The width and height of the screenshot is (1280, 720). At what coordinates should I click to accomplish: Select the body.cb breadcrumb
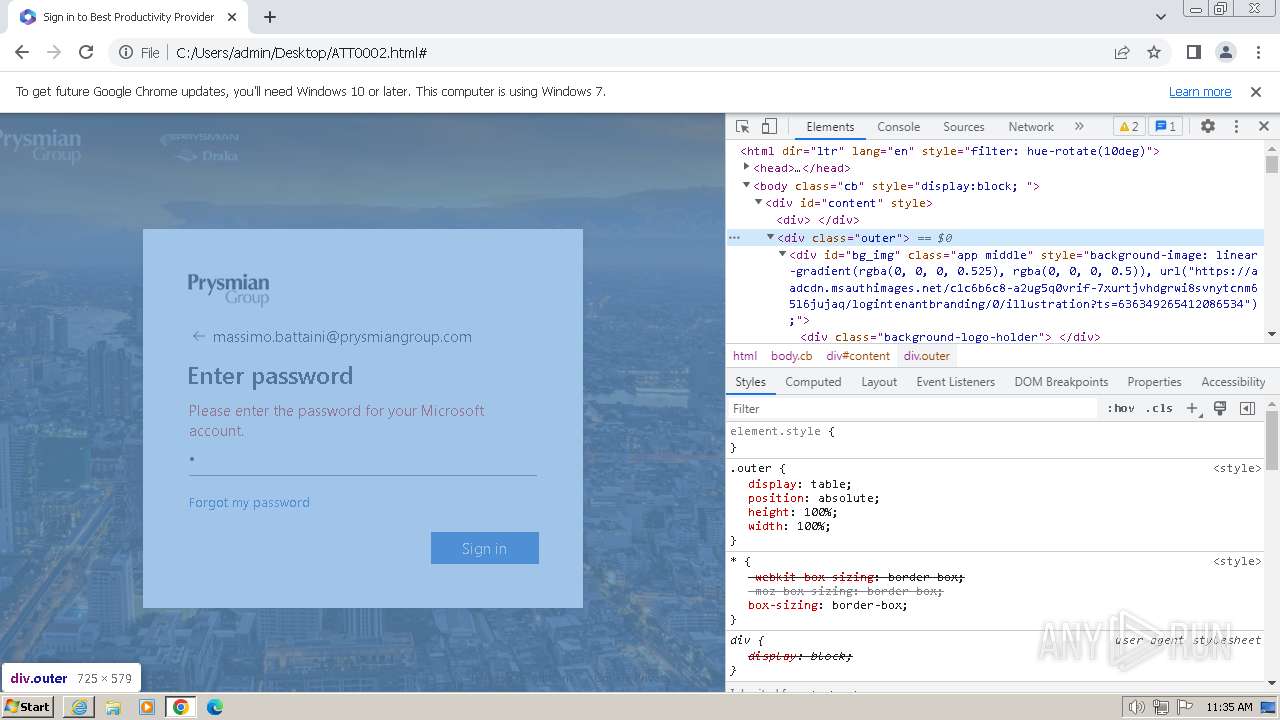pyautogui.click(x=791, y=356)
